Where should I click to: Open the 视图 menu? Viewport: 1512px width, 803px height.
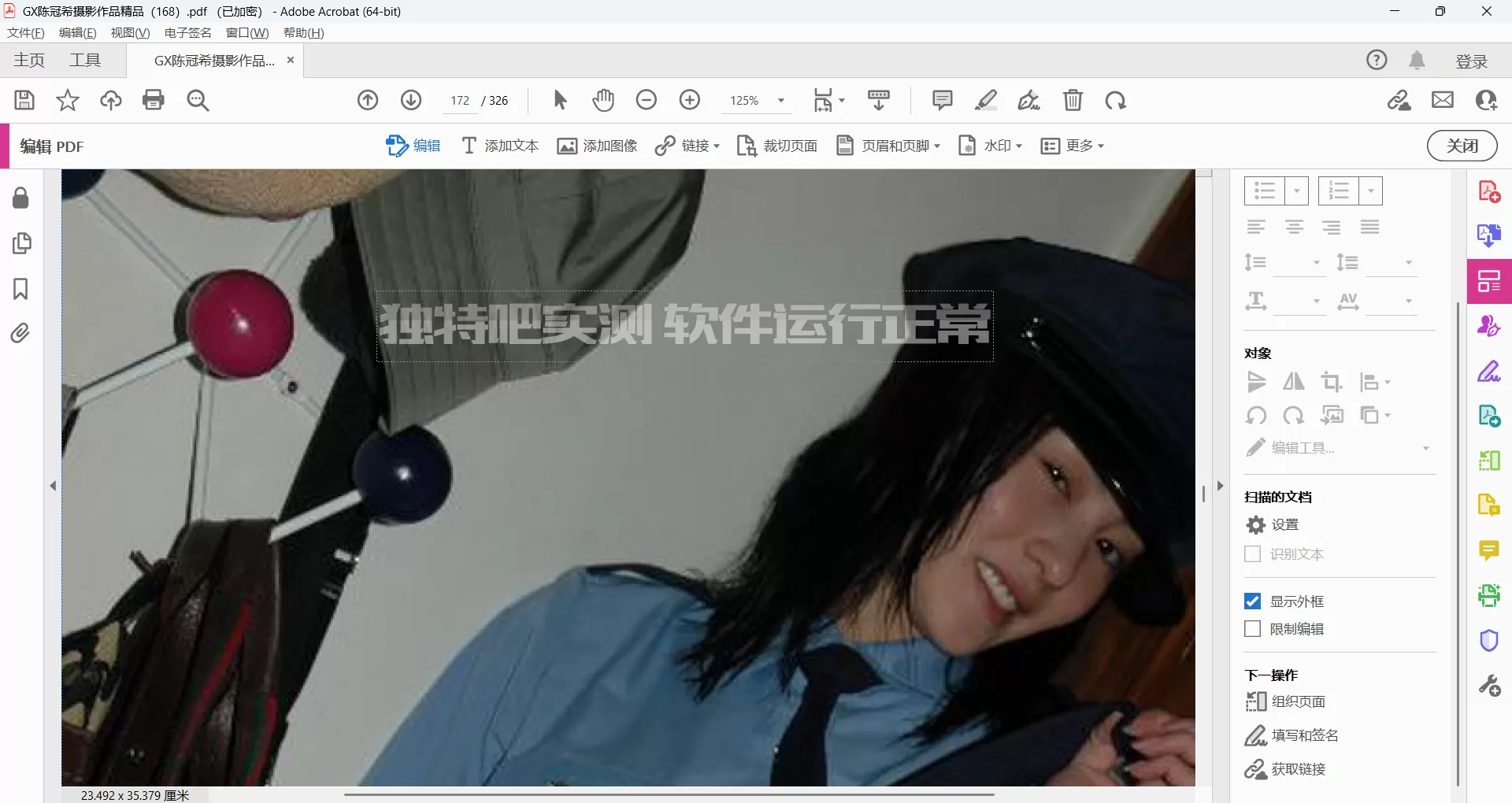129,32
